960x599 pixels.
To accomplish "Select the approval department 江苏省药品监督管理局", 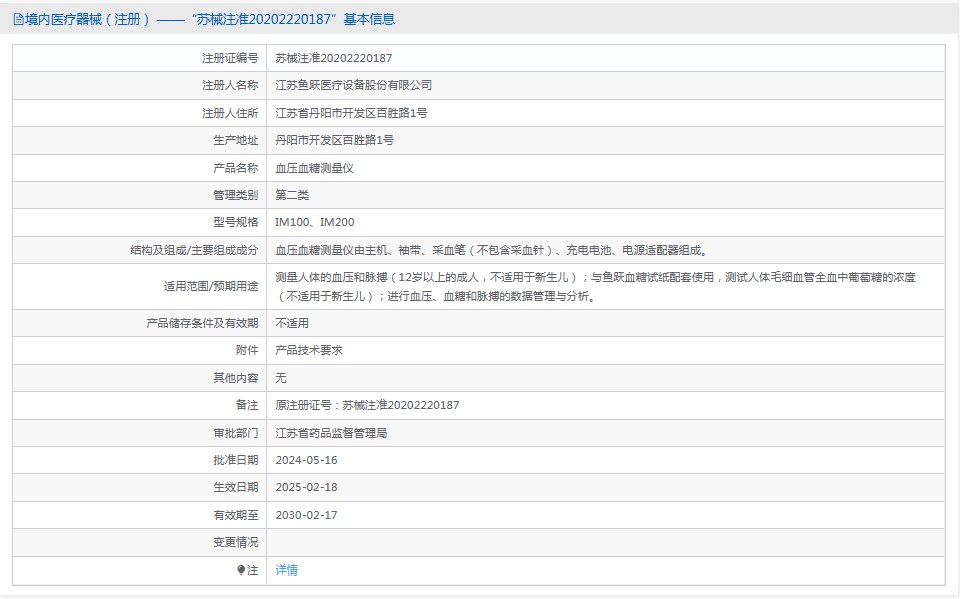I will coord(330,433).
